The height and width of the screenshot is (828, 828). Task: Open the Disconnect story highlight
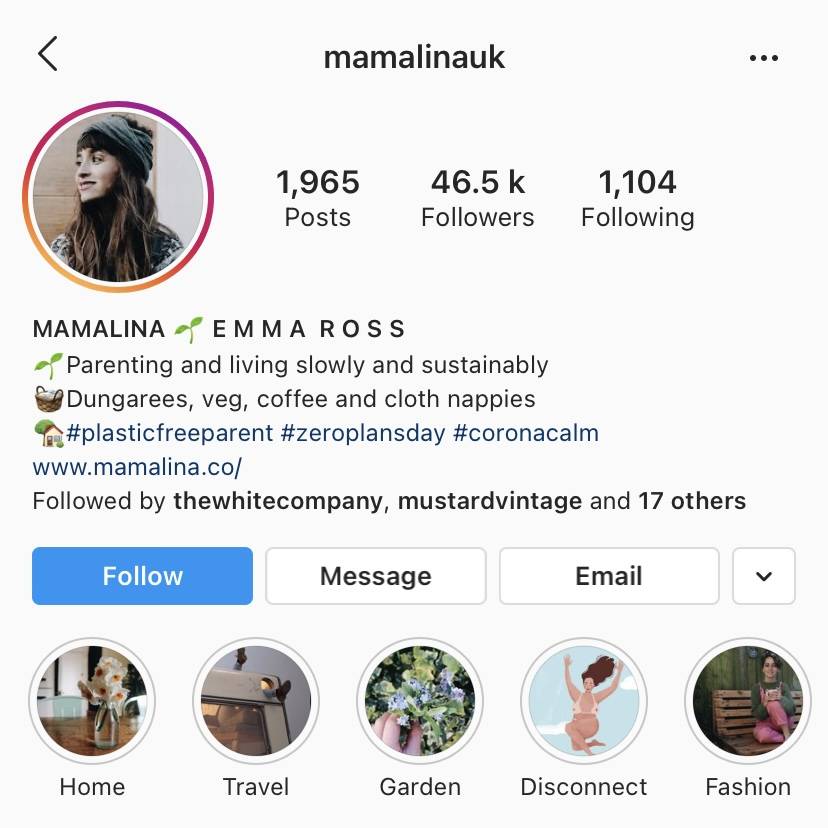tap(584, 701)
